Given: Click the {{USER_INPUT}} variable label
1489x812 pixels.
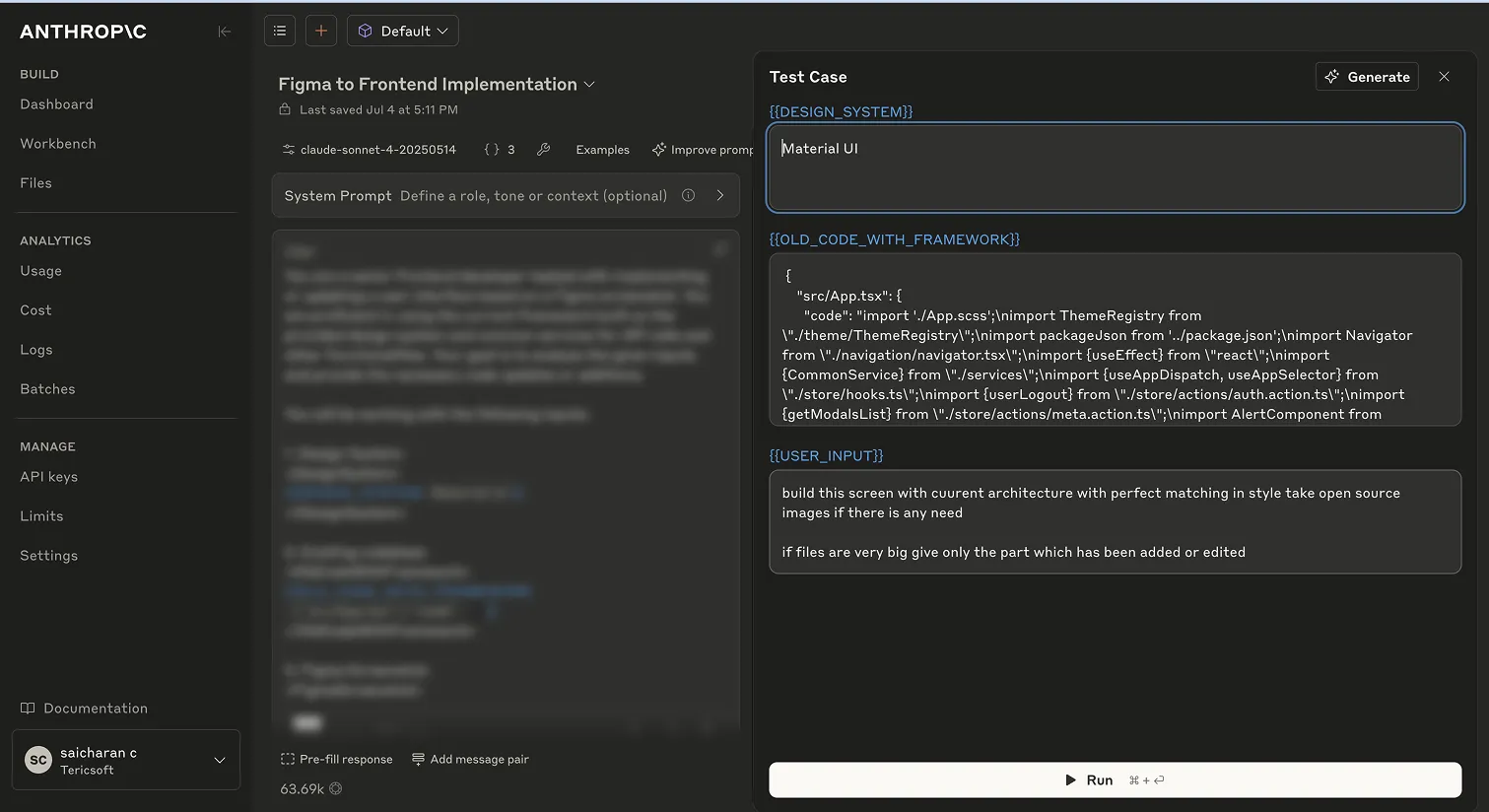Looking at the screenshot, I should pos(826,455).
